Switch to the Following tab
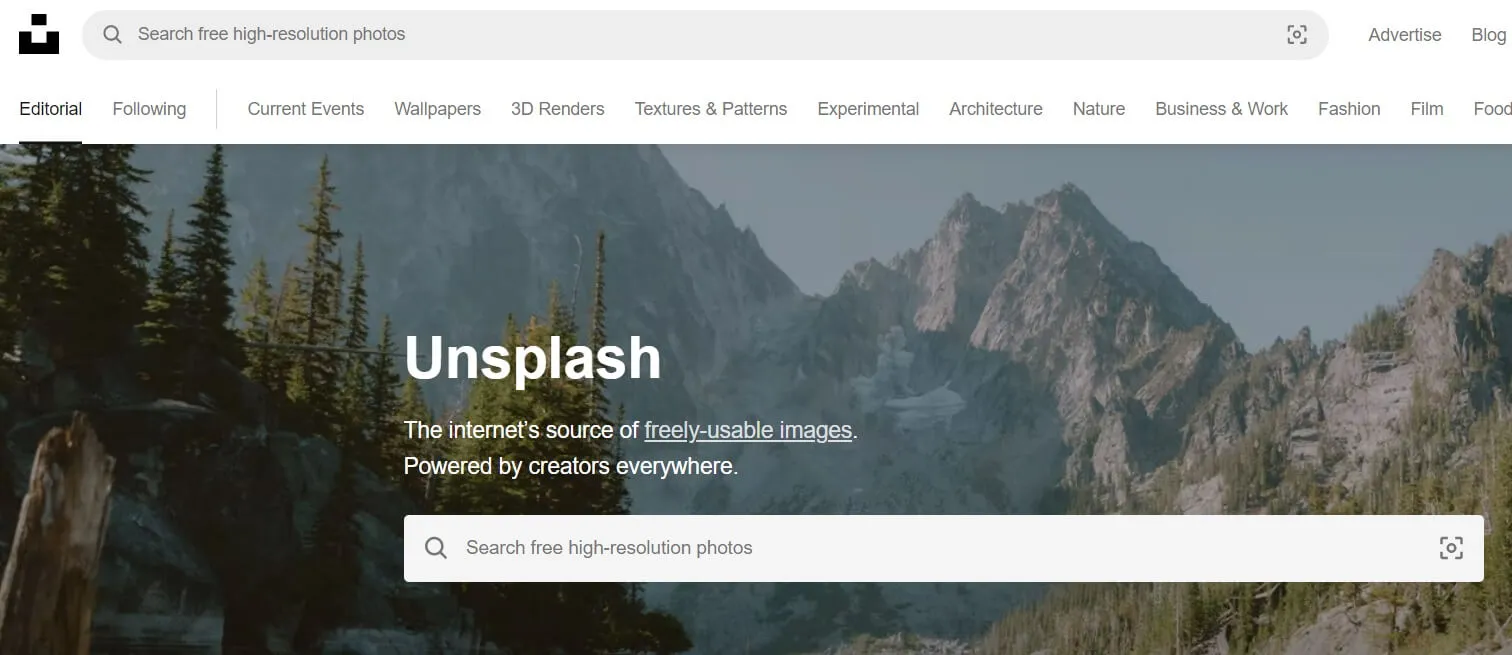 click(x=149, y=109)
